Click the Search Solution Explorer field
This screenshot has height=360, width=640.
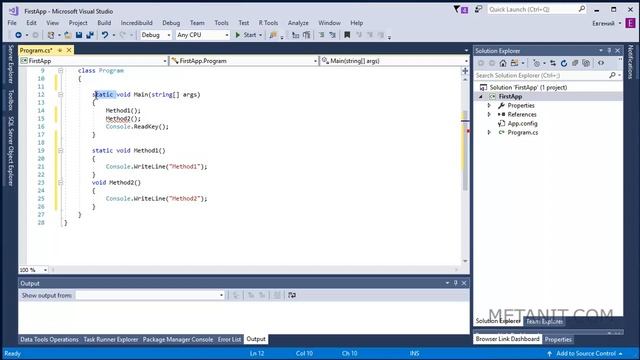(548, 76)
